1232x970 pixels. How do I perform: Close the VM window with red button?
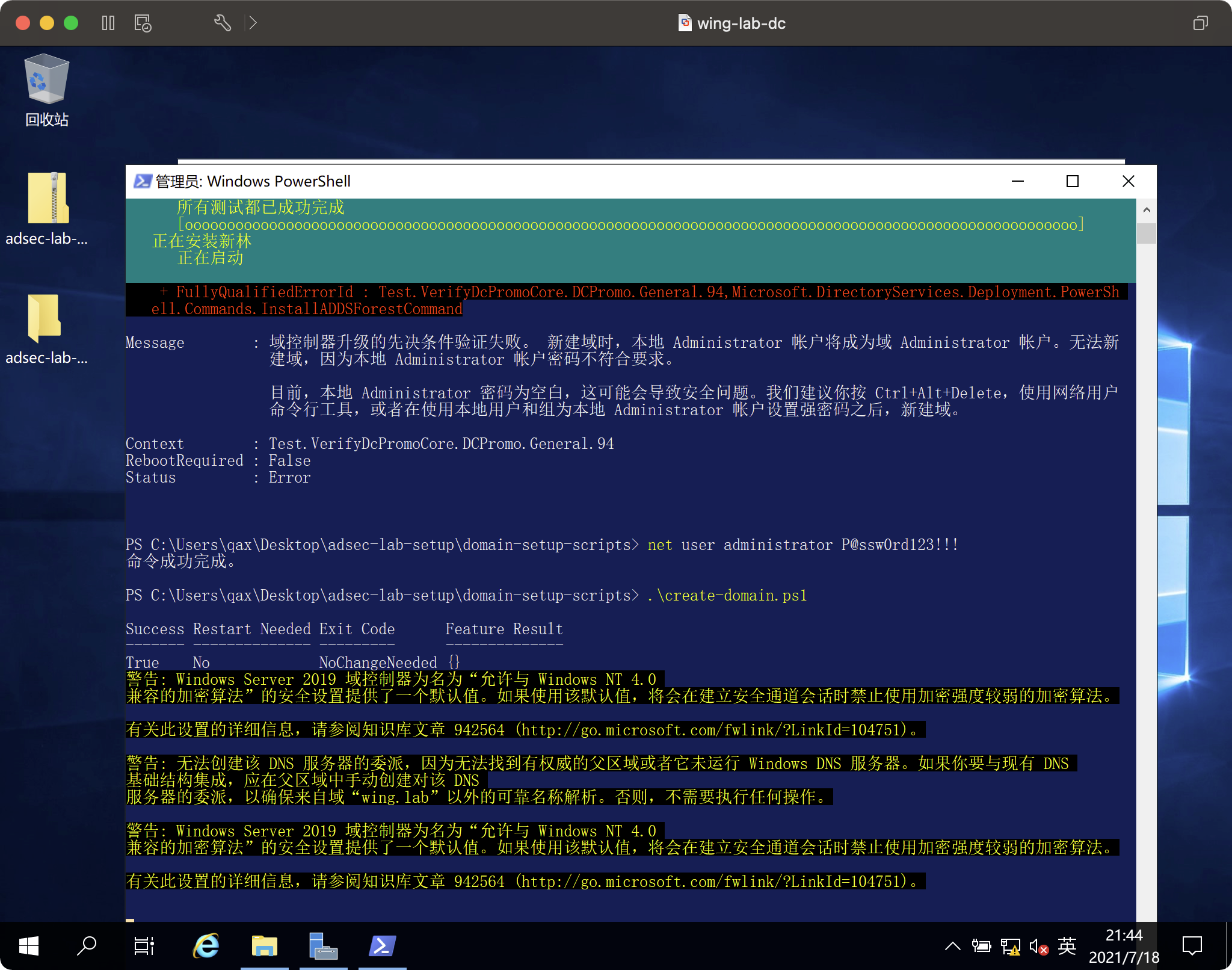tap(23, 23)
